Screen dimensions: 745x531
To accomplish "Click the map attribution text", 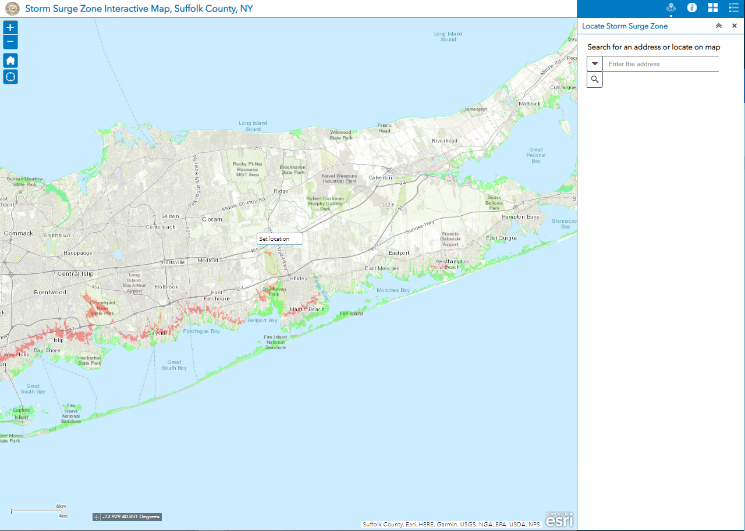I will (x=451, y=524).
